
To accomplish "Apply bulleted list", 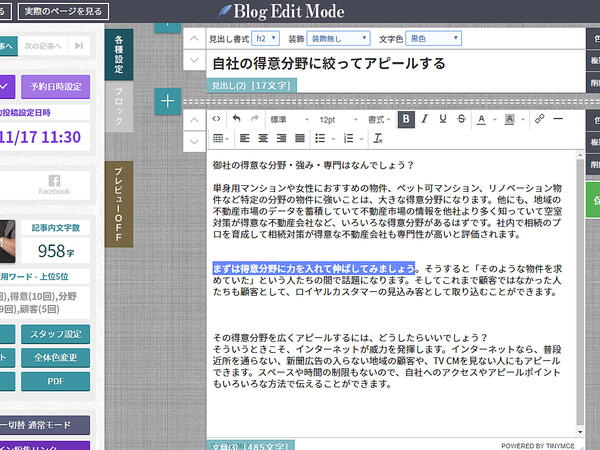I will [x=320, y=138].
